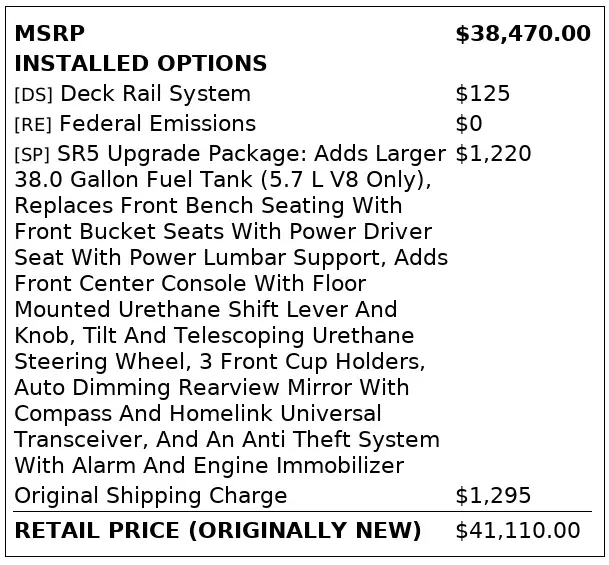The height and width of the screenshot is (565, 609).
Task: Select the $38,470.00 MSRP amount
Action: (523, 34)
